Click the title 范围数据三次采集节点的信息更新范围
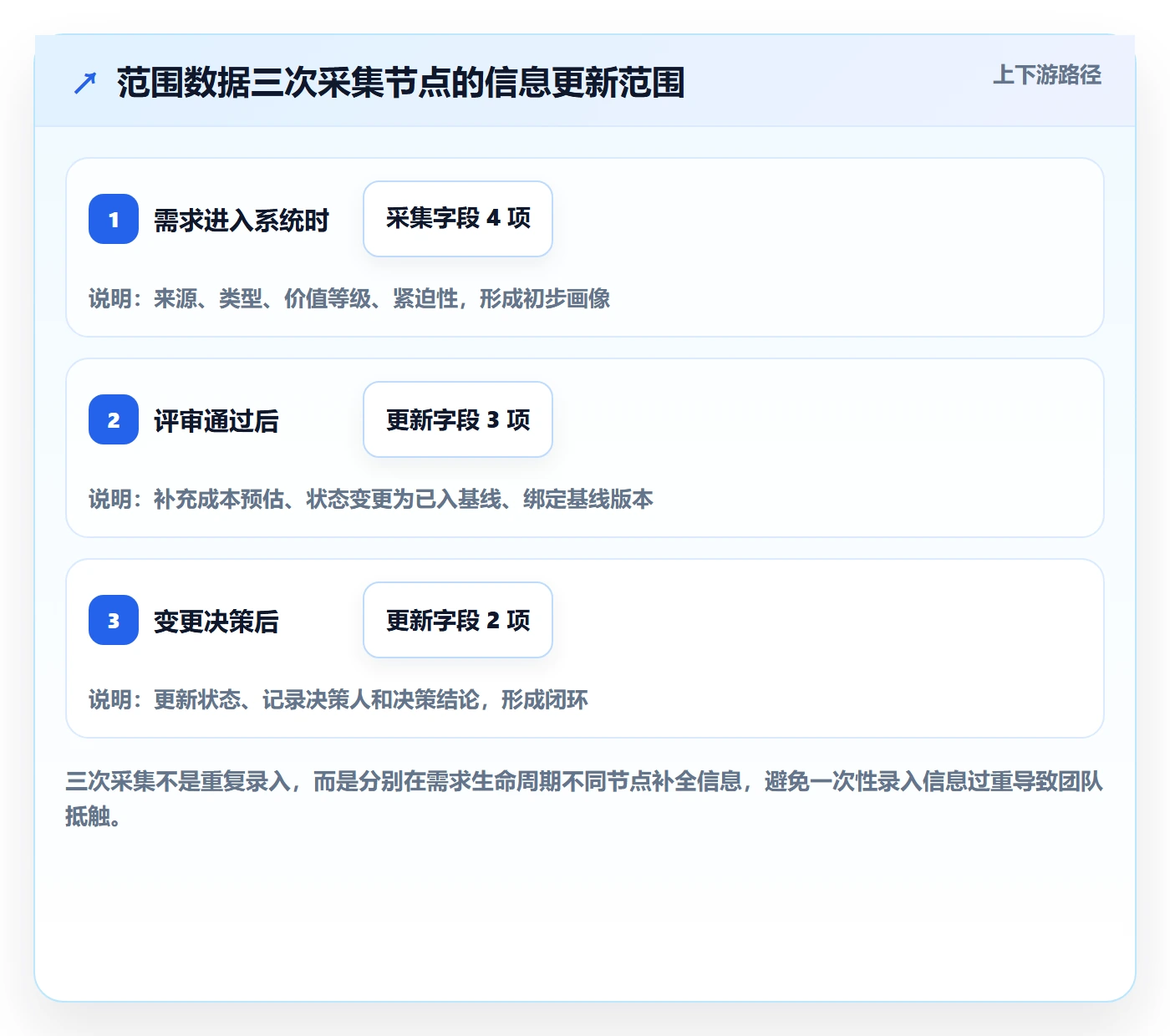This screenshot has height=1036, width=1170. coord(401,83)
